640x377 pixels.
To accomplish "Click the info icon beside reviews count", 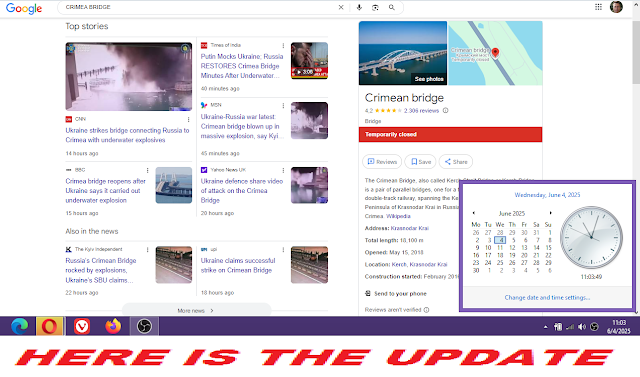I will tap(446, 111).
